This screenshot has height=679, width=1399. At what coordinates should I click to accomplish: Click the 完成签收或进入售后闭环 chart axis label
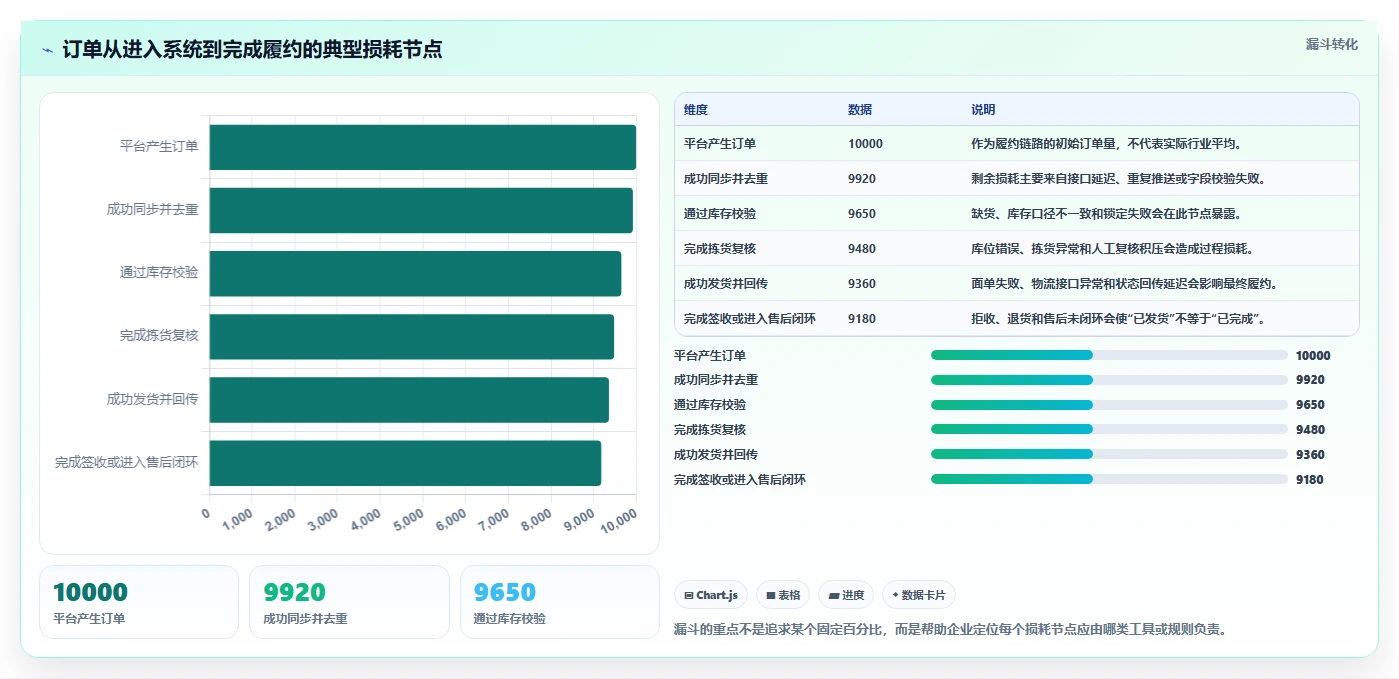coord(127,463)
